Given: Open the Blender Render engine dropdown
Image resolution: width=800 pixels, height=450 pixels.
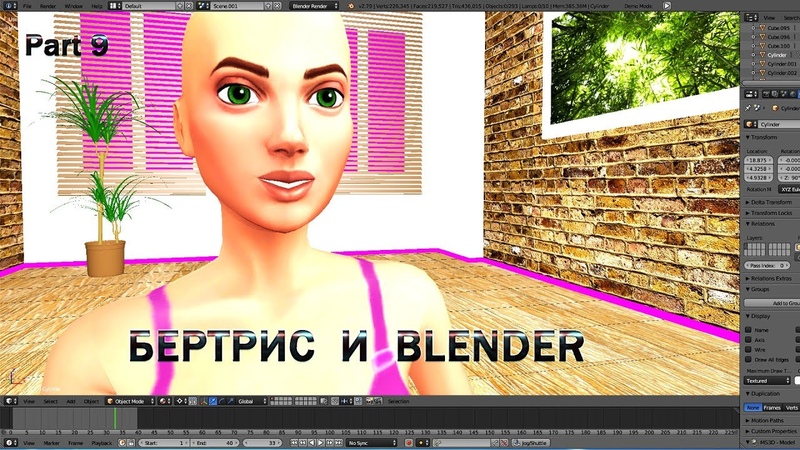Looking at the screenshot, I should [x=314, y=6].
